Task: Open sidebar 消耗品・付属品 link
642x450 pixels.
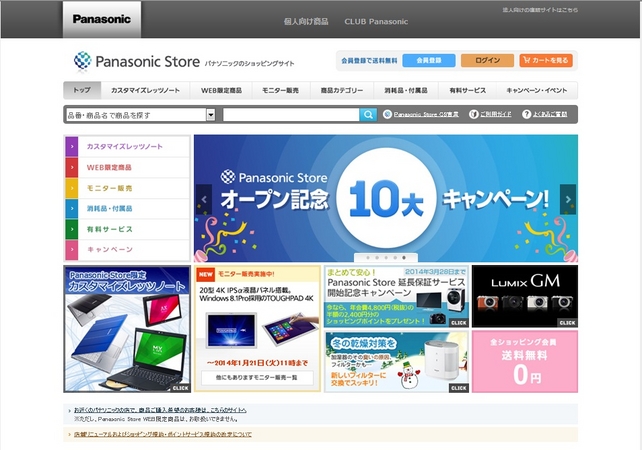Action: tap(109, 209)
